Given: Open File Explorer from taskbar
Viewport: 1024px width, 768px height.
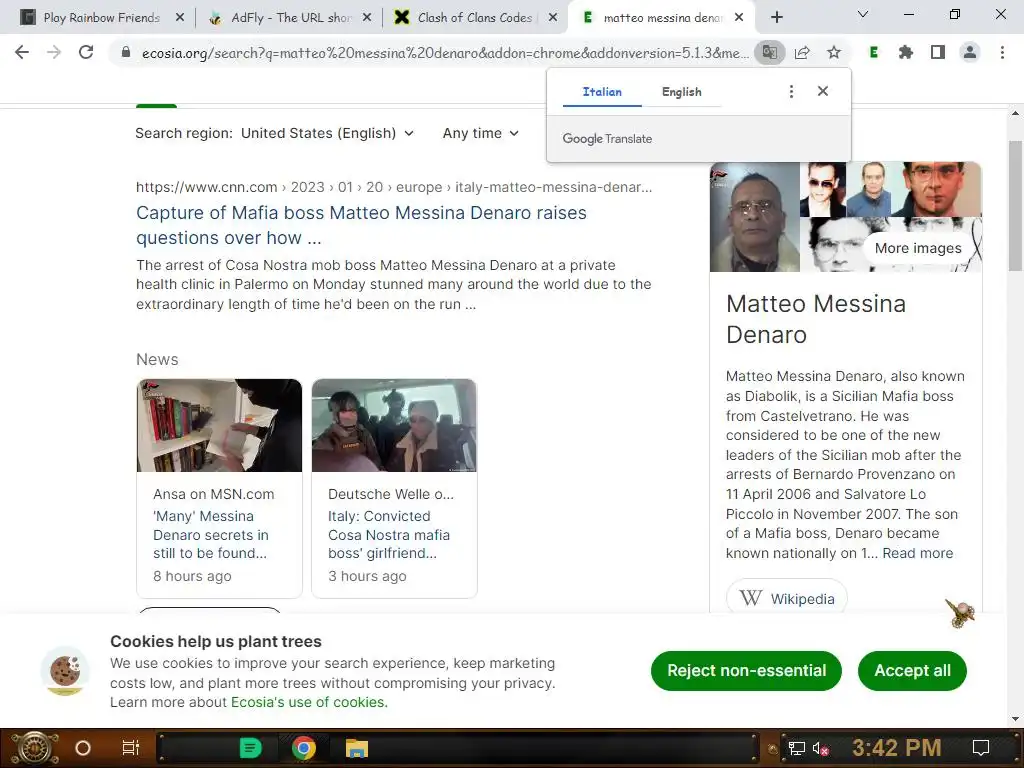Looking at the screenshot, I should tap(357, 748).
